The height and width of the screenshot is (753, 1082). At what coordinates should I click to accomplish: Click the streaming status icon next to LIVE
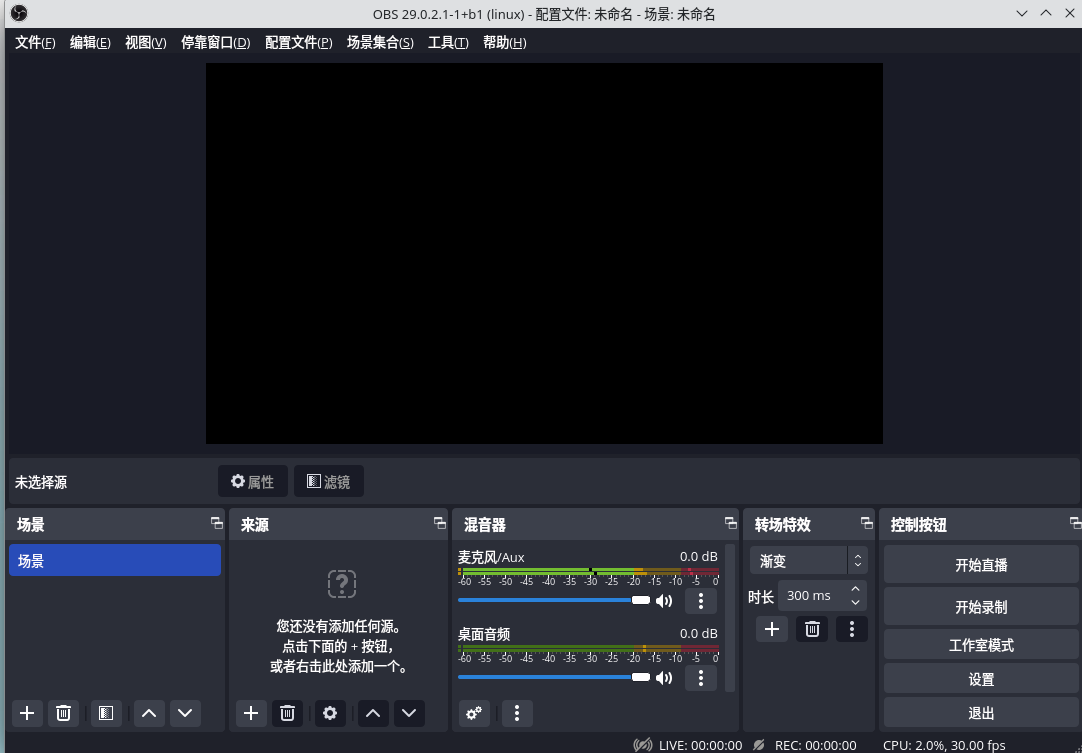[642, 745]
